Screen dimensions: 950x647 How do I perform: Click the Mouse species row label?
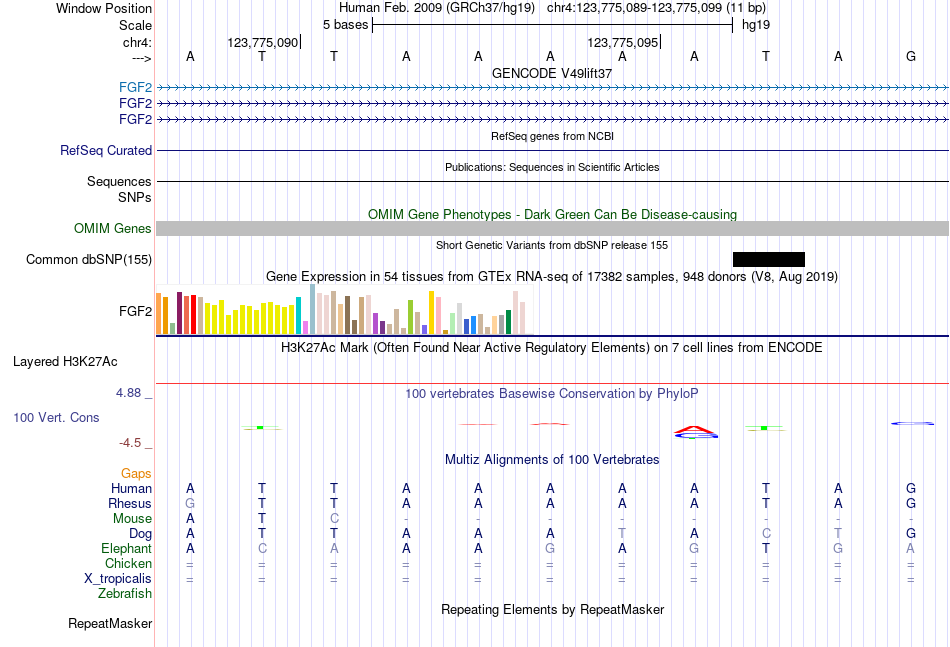[132, 519]
